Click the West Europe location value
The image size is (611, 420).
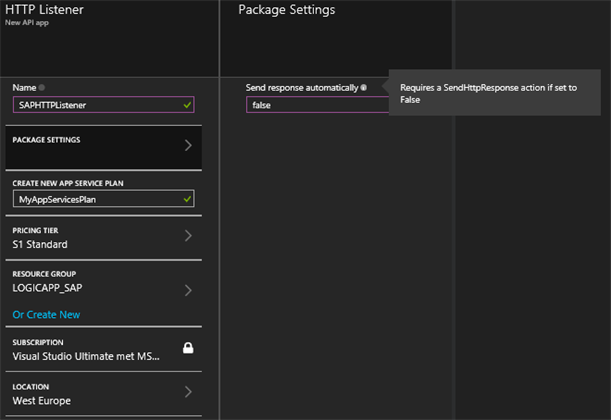click(x=42, y=401)
